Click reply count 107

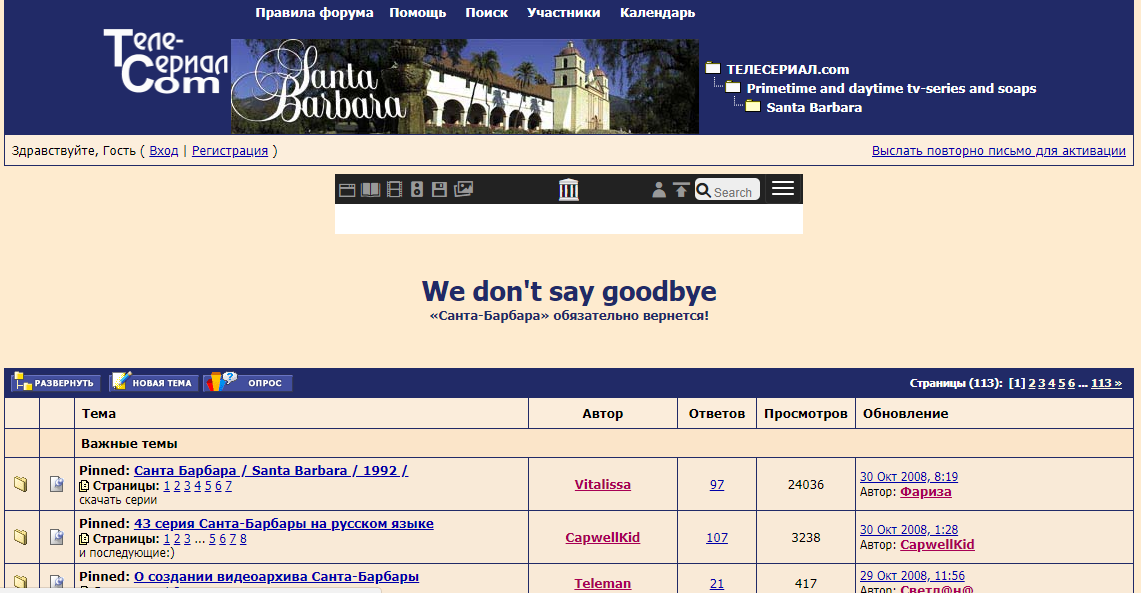click(x=717, y=538)
